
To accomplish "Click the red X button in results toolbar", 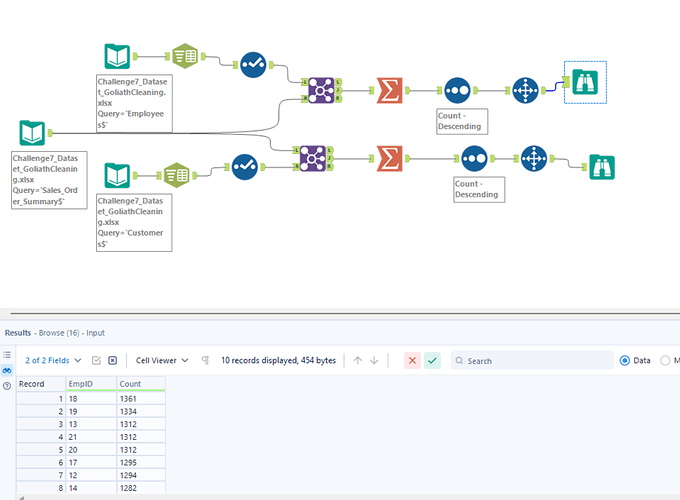I will pos(412,360).
